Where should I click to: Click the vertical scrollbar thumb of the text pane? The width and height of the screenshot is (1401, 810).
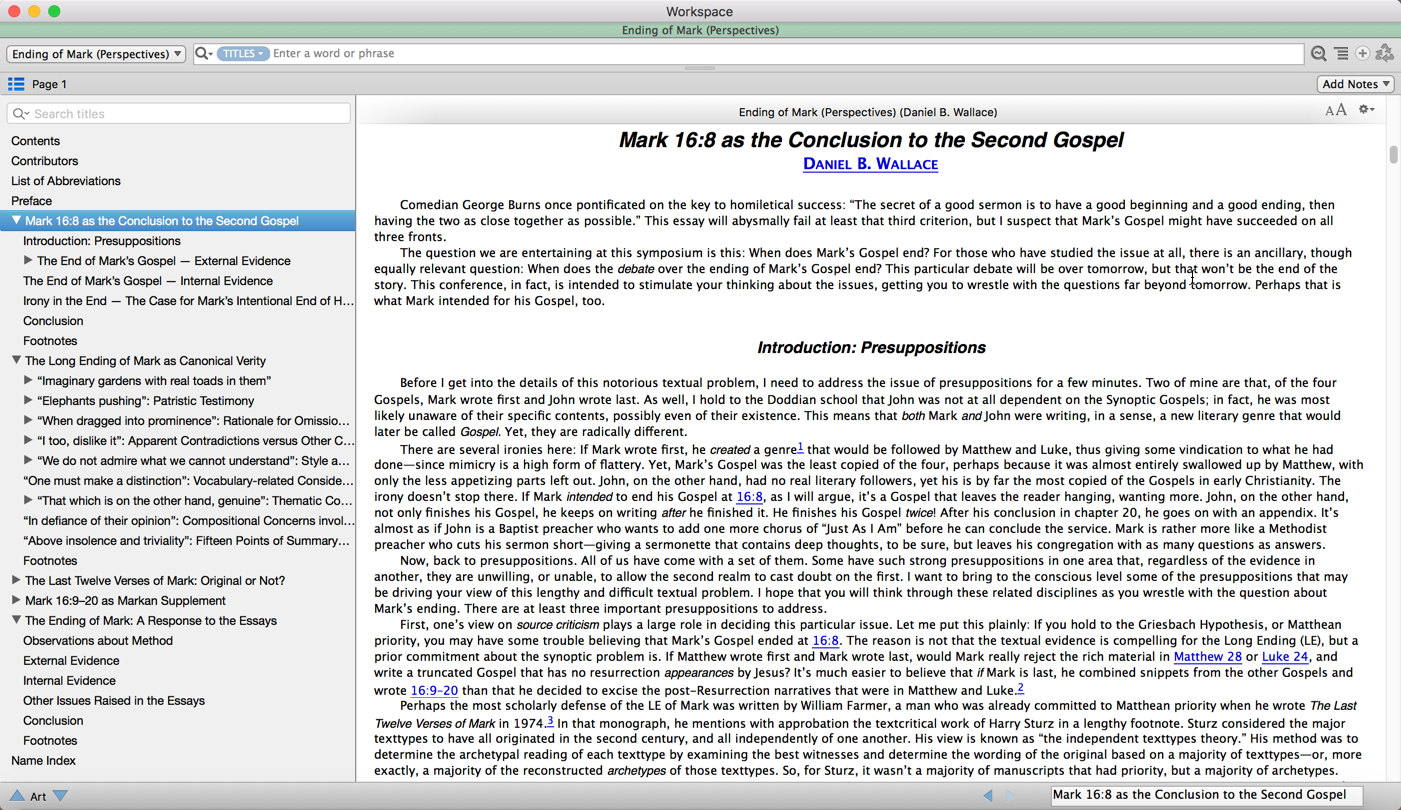1393,155
